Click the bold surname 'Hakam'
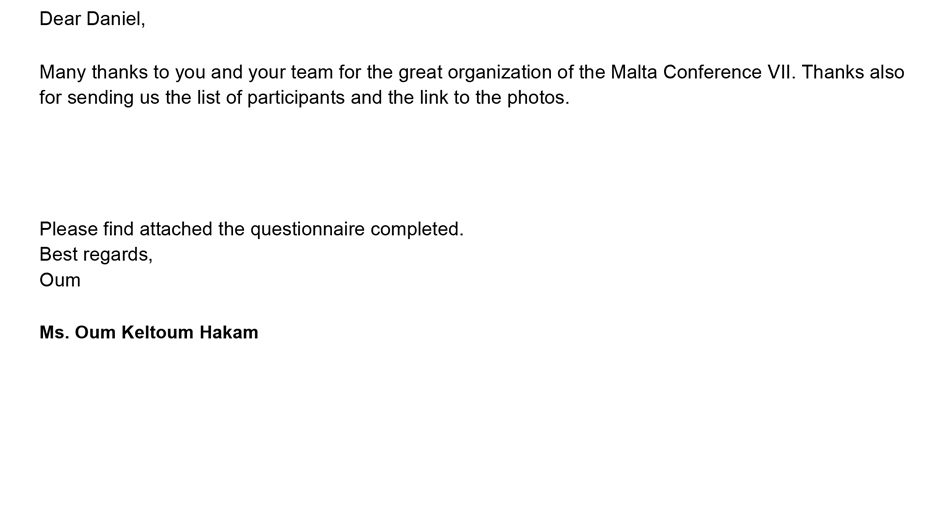The width and height of the screenshot is (950, 508). (229, 332)
